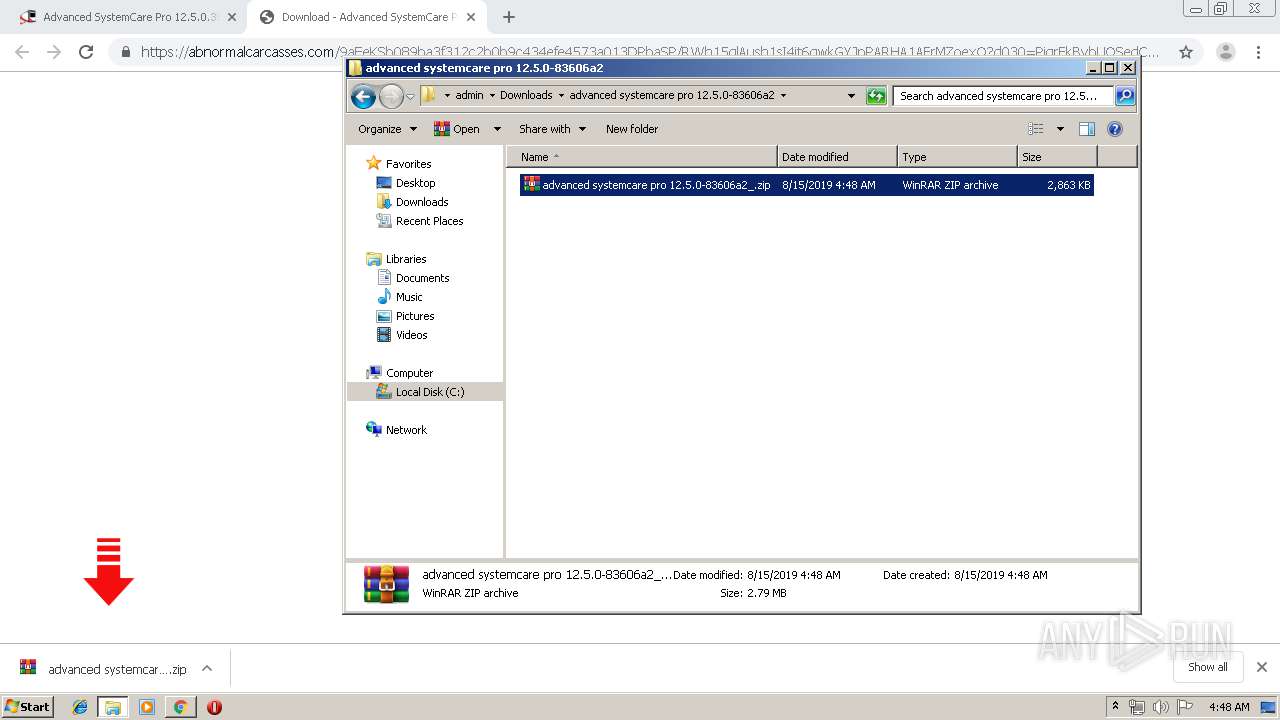Navigate to admin in the breadcrumb
The height and width of the screenshot is (720, 1280).
coord(469,96)
